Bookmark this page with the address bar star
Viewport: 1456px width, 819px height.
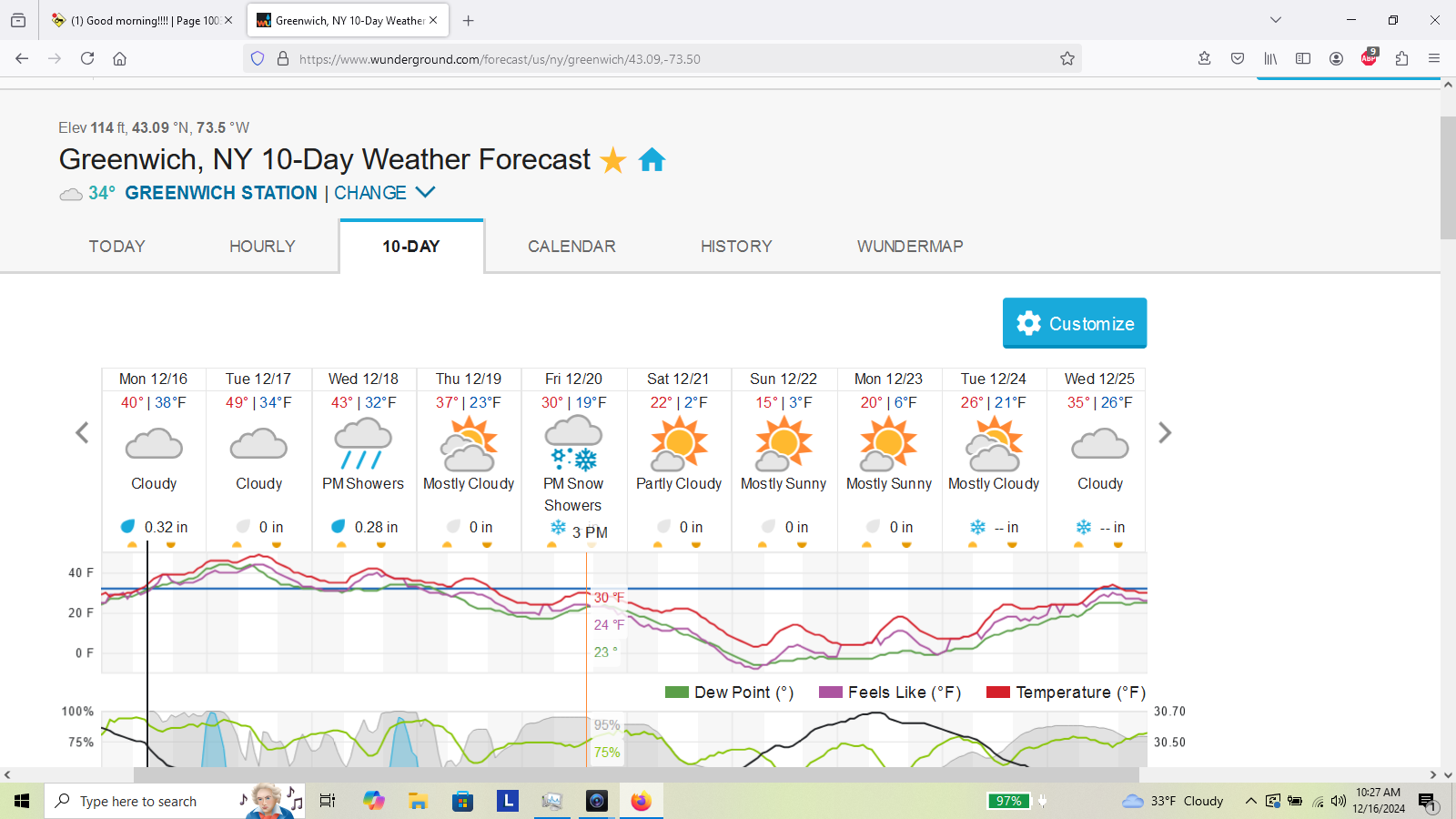coord(1067,59)
